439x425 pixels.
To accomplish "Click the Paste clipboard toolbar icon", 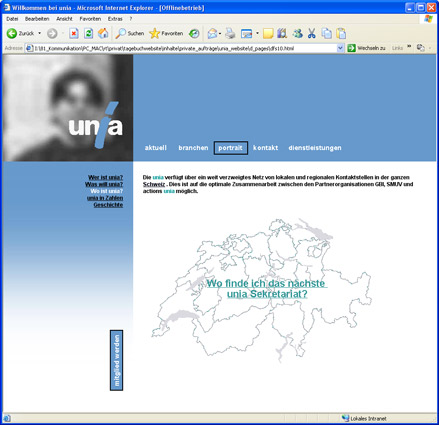I will pyautogui.click(x=341, y=33).
